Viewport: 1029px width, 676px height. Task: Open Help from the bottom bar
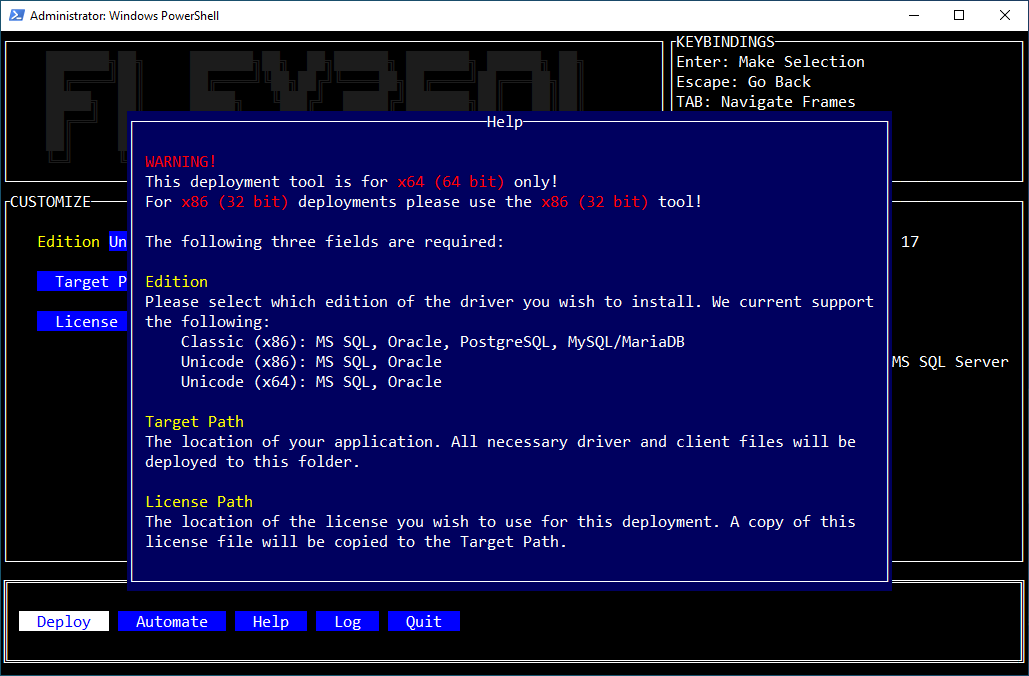(x=270, y=622)
